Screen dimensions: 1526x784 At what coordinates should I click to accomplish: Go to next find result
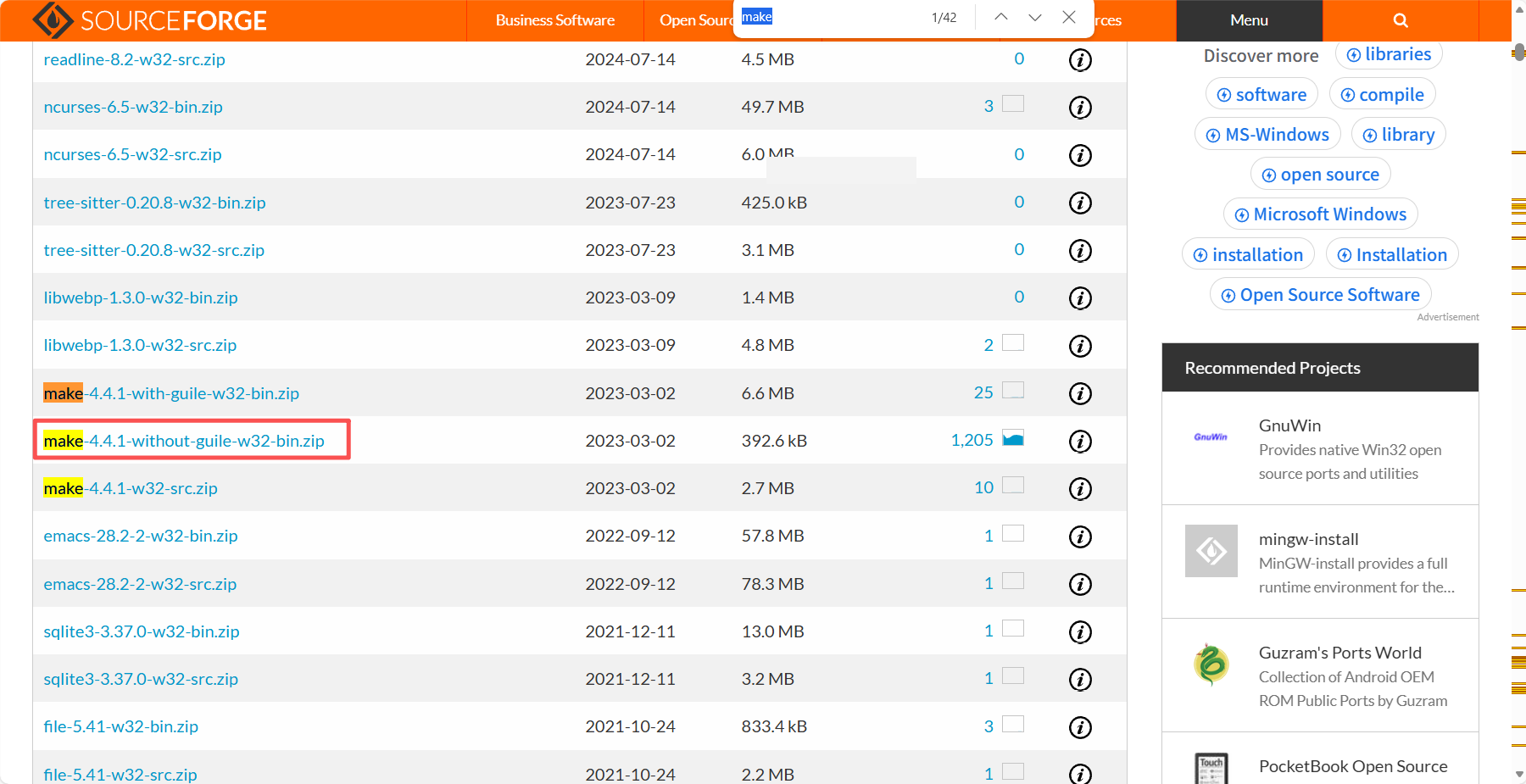pyautogui.click(x=1035, y=17)
